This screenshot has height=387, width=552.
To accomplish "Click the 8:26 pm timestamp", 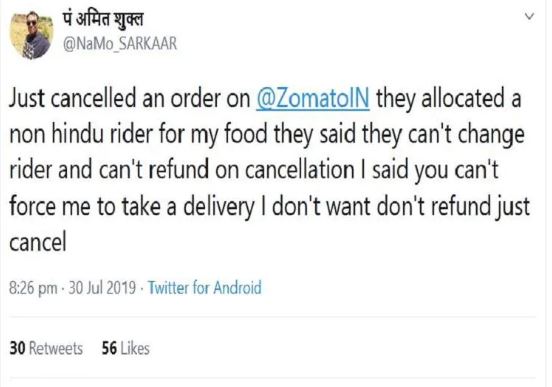I will pos(33,288).
